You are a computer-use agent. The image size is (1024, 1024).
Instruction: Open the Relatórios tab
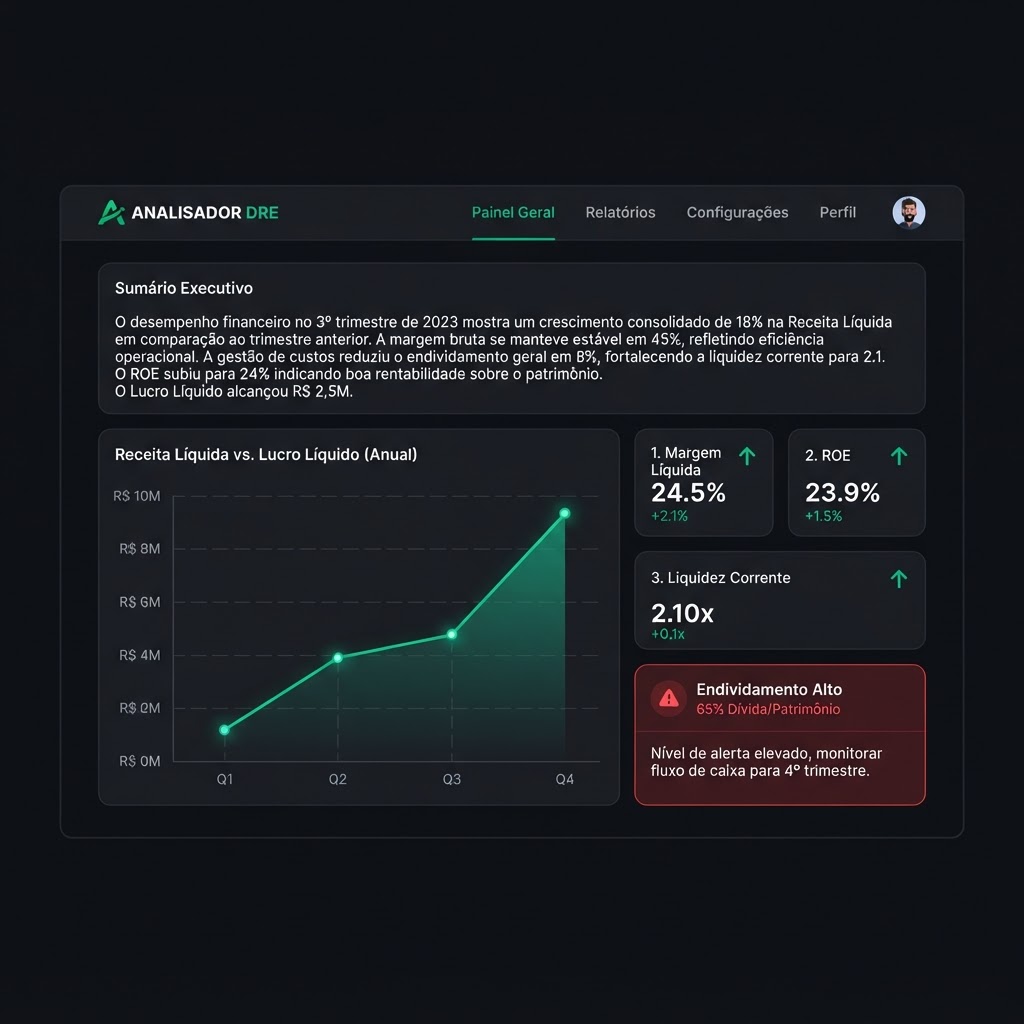620,212
